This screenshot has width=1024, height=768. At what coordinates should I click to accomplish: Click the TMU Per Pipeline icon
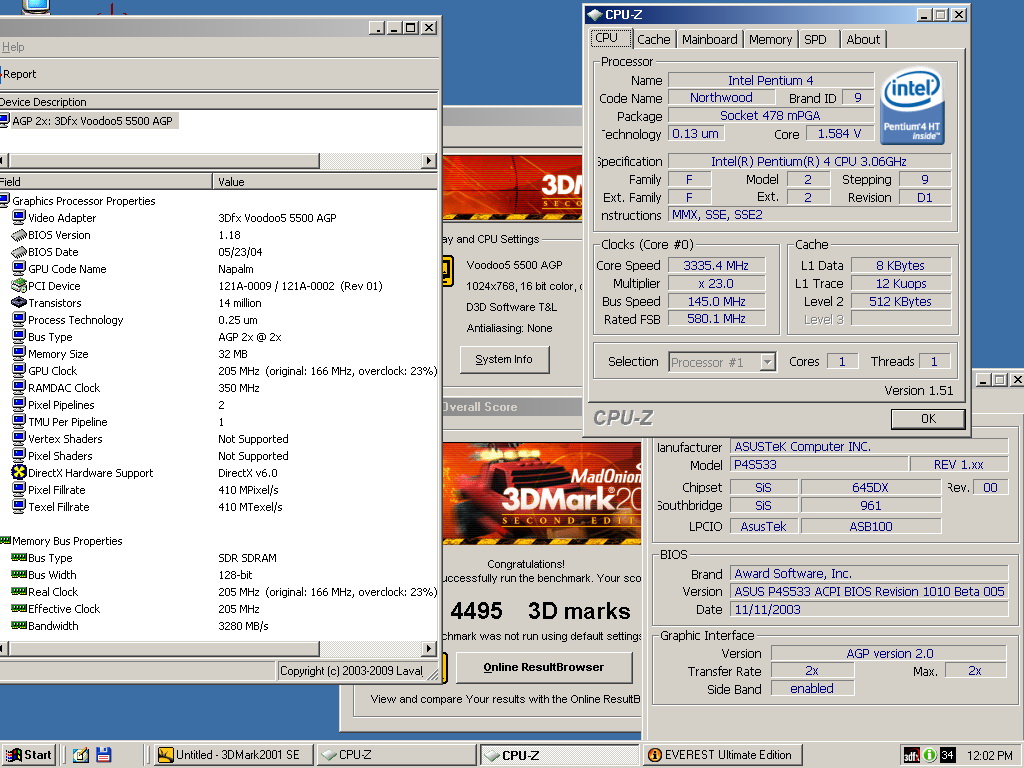[x=19, y=421]
